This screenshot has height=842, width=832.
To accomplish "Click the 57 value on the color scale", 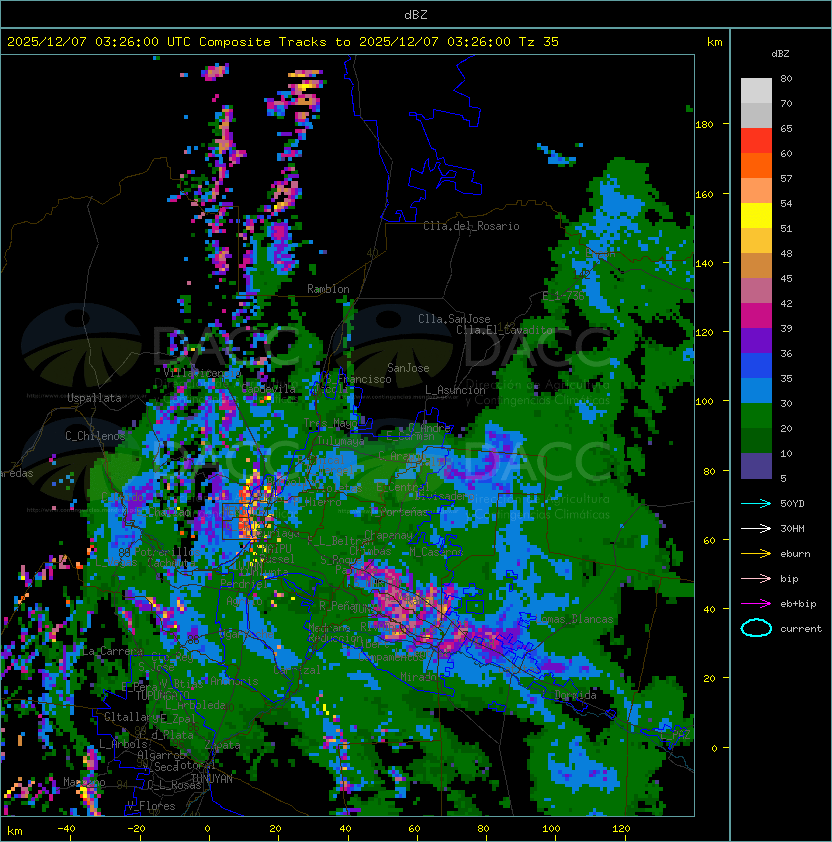I will coord(786,178).
